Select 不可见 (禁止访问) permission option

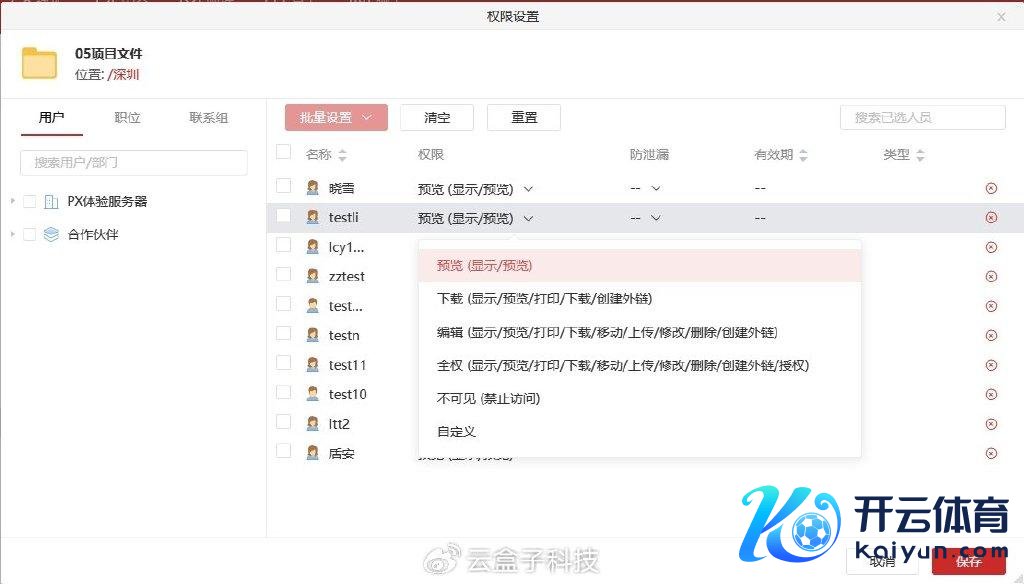click(x=488, y=399)
